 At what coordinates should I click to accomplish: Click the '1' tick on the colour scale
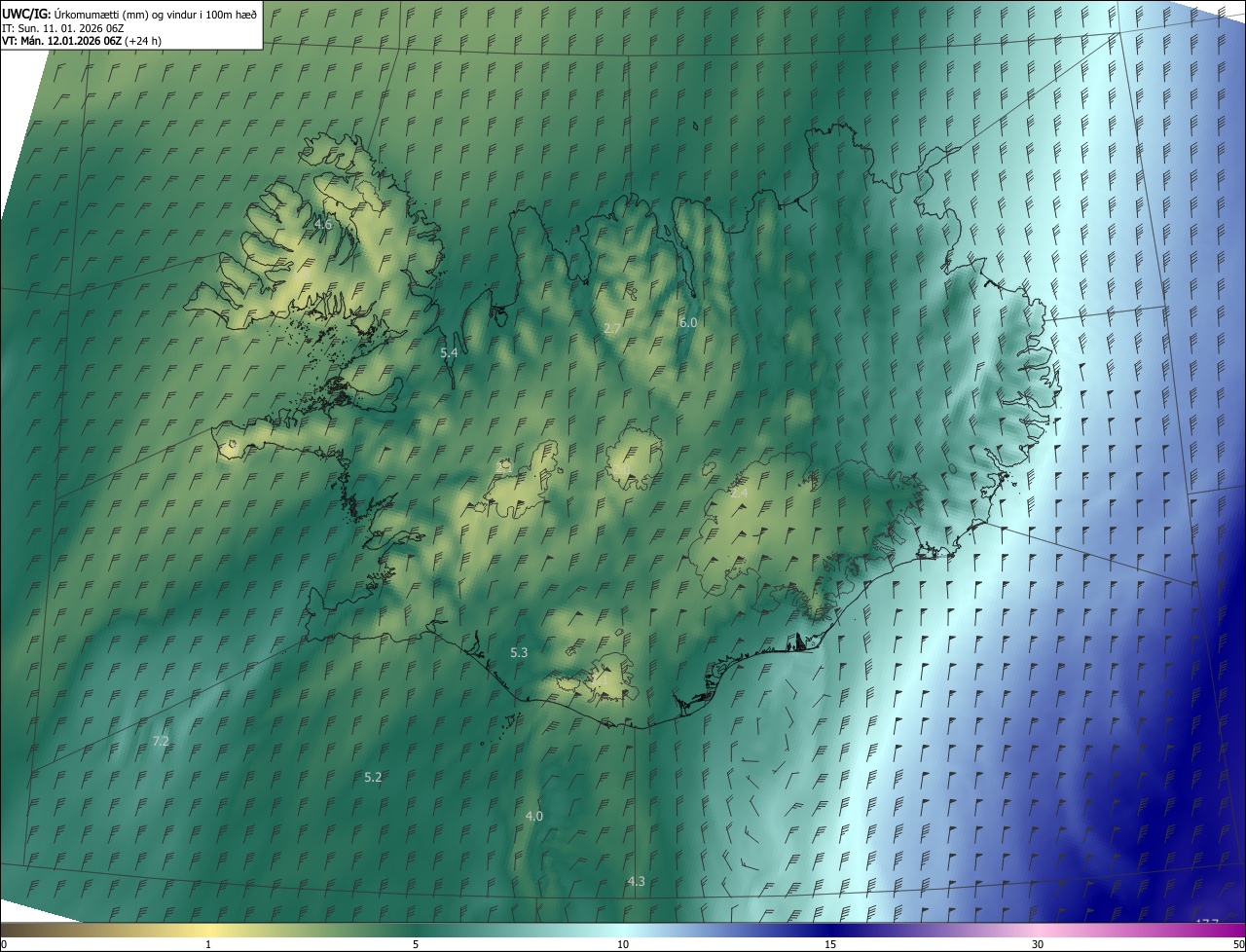(x=208, y=945)
